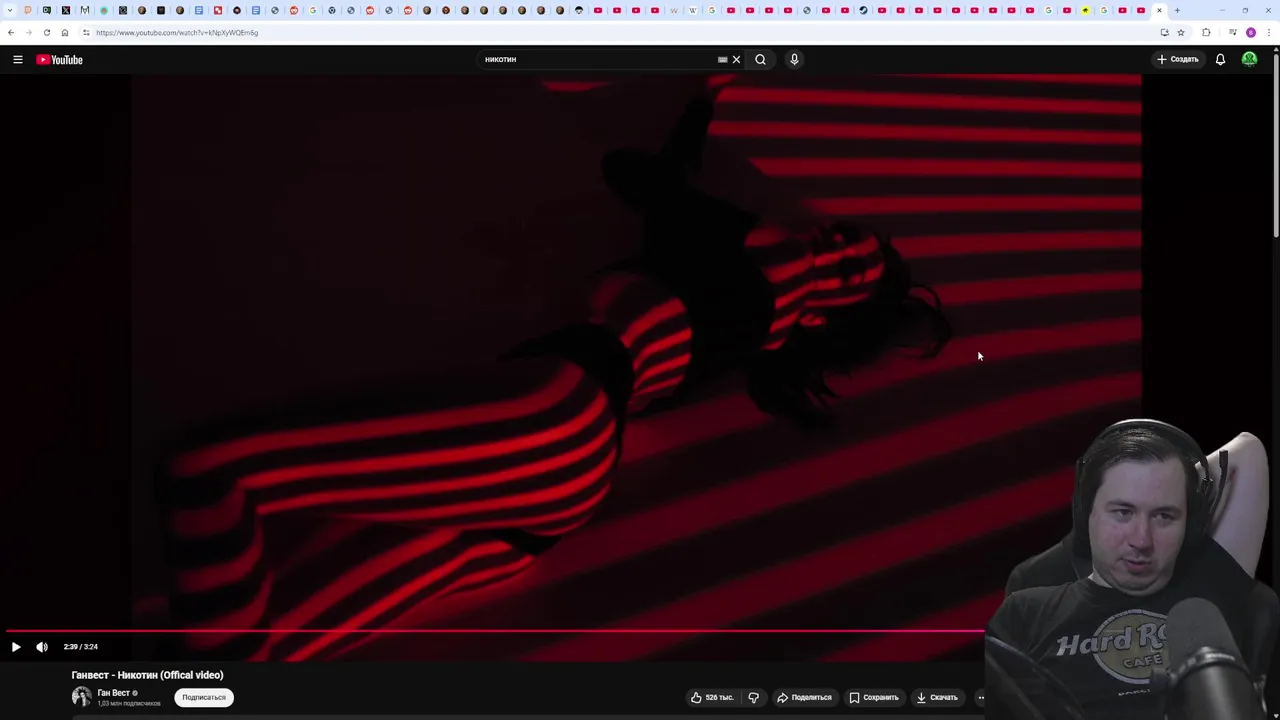Open the on-screen keyboard icon in search
Viewport: 1280px width, 720px height.
(722, 59)
